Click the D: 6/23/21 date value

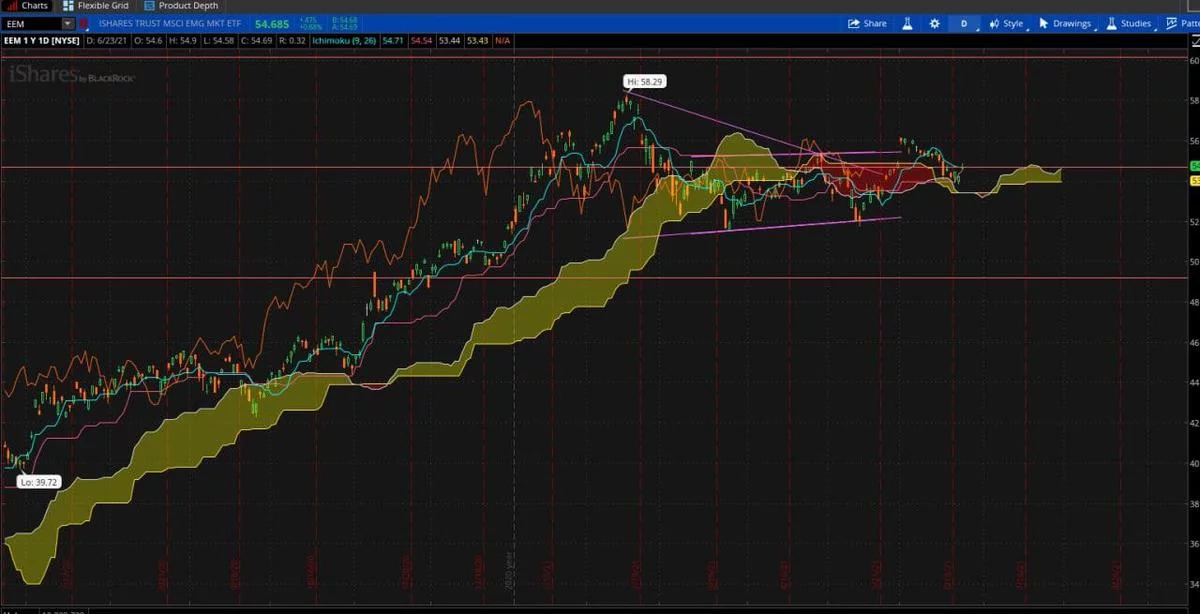(x=107, y=41)
